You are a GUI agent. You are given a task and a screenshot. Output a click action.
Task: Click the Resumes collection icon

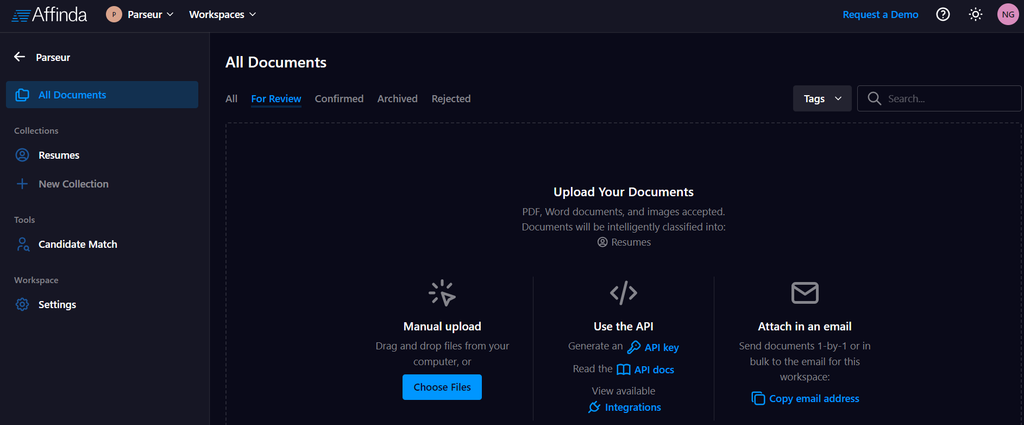(x=22, y=155)
